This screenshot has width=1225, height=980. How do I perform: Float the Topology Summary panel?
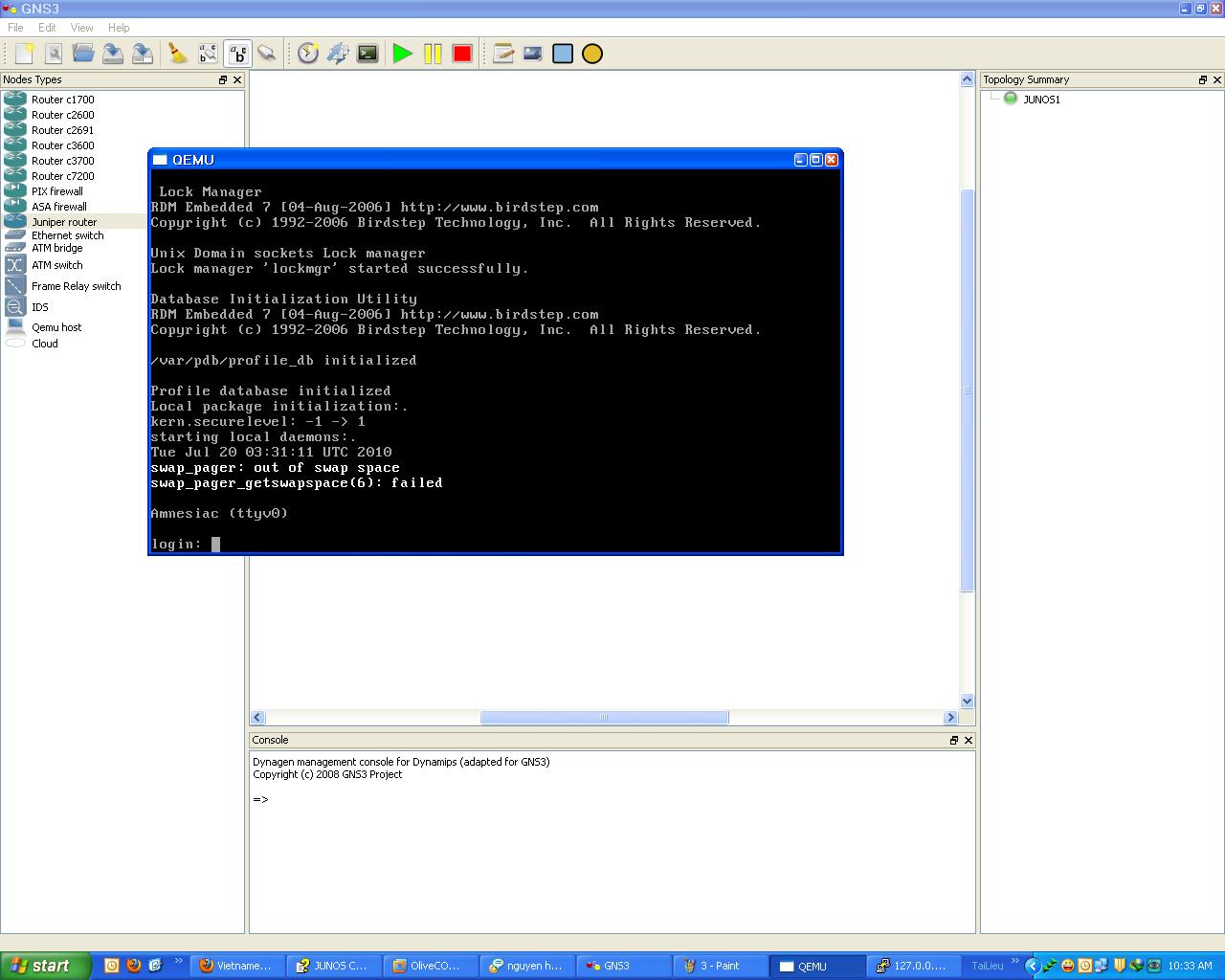[x=1203, y=79]
